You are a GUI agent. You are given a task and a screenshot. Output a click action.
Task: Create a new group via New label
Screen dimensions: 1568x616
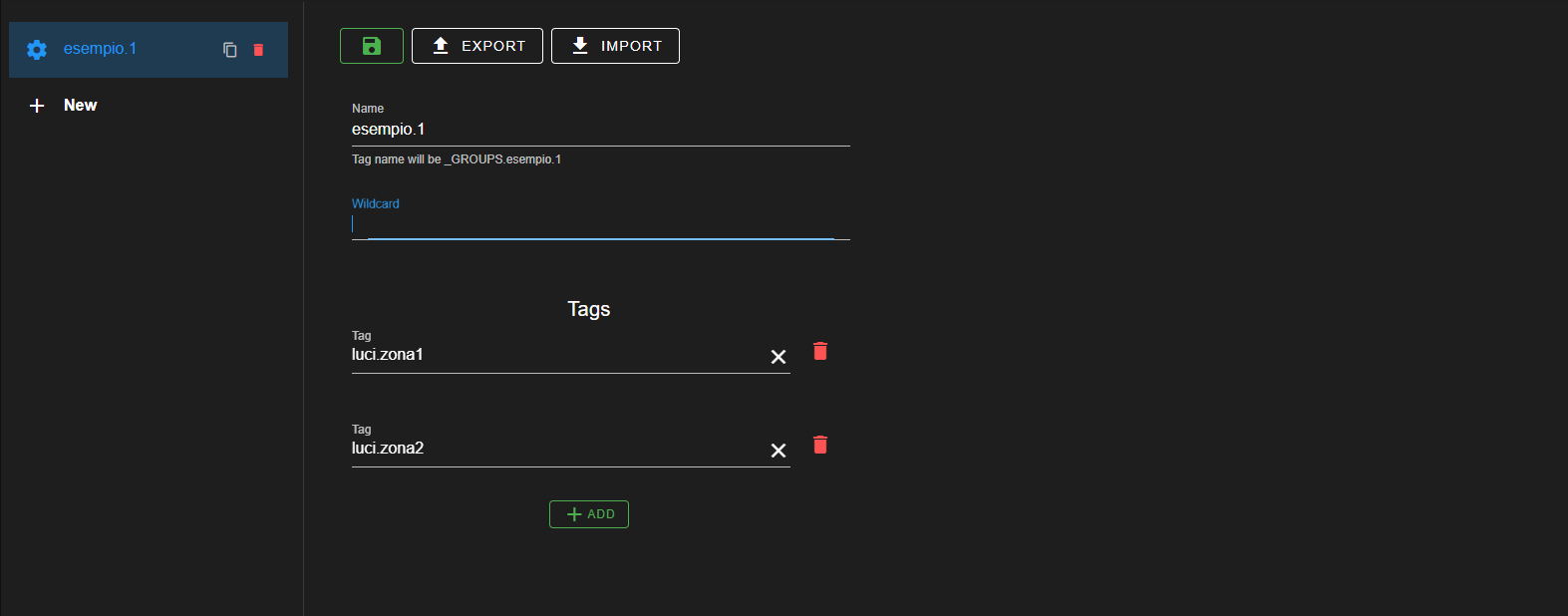tap(81, 106)
